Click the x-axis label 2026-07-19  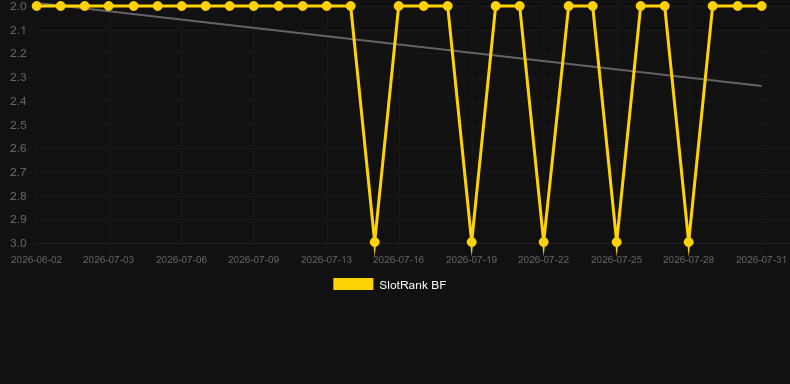pos(472,260)
